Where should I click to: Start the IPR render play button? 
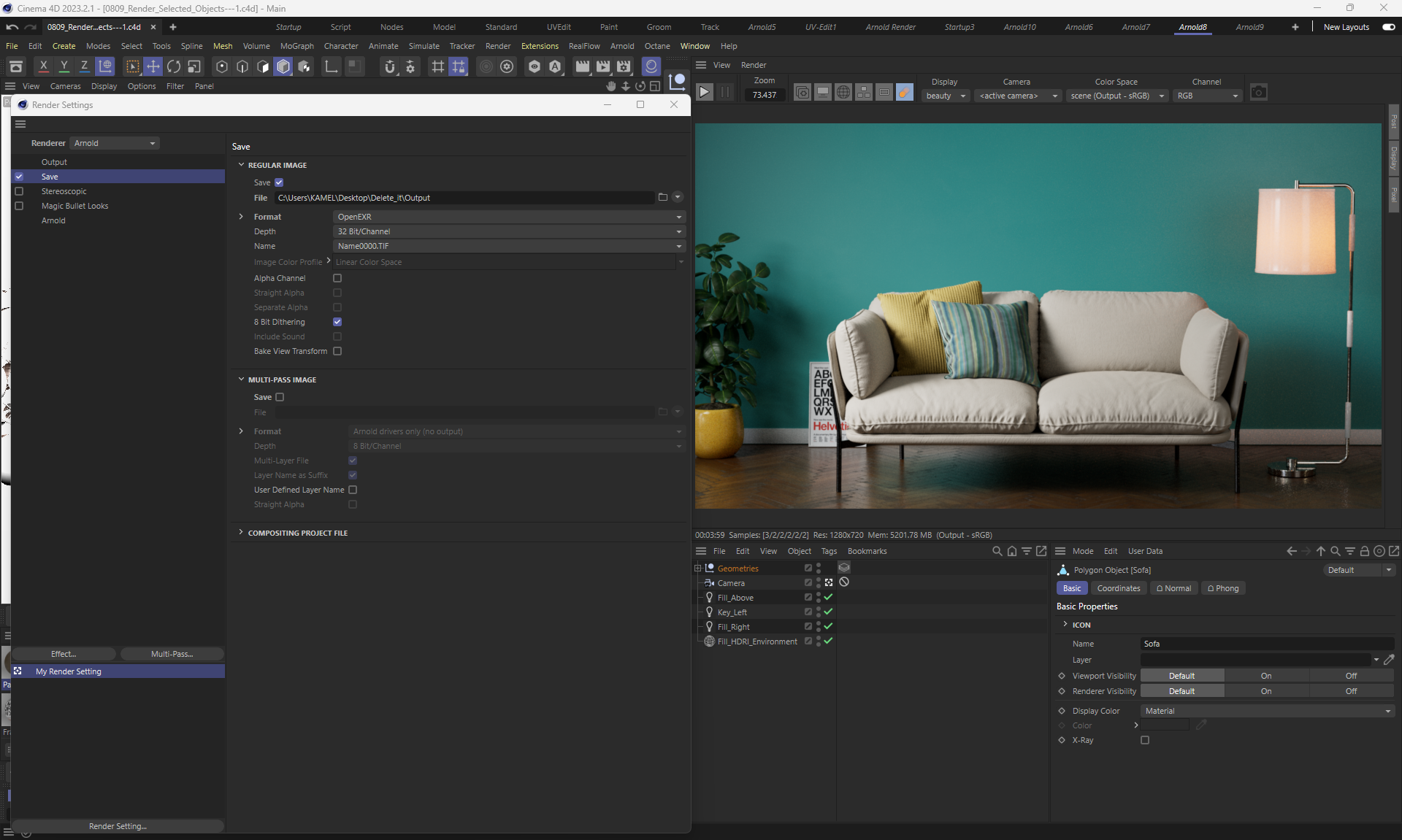(x=704, y=93)
